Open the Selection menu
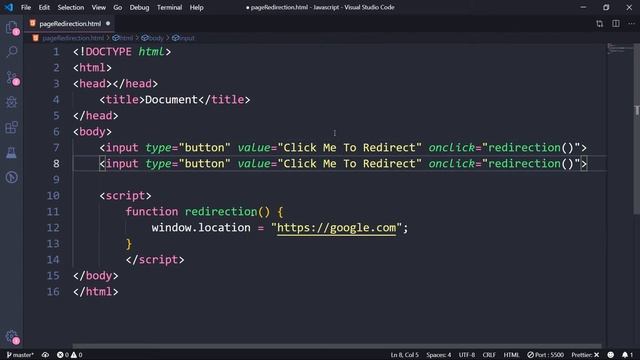This screenshot has height=360, width=640. click(71, 7)
